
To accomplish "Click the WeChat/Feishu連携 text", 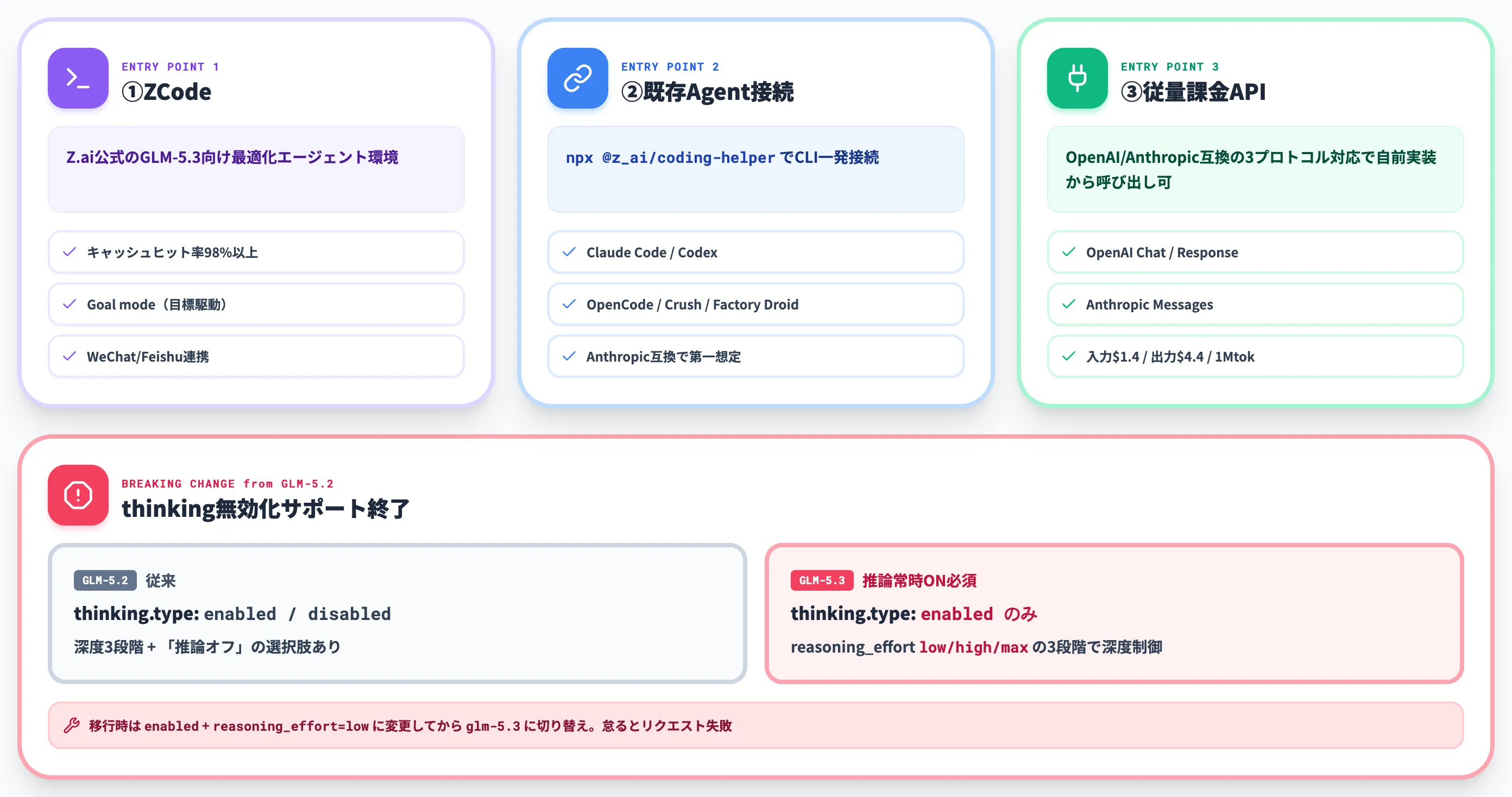I will (x=148, y=357).
